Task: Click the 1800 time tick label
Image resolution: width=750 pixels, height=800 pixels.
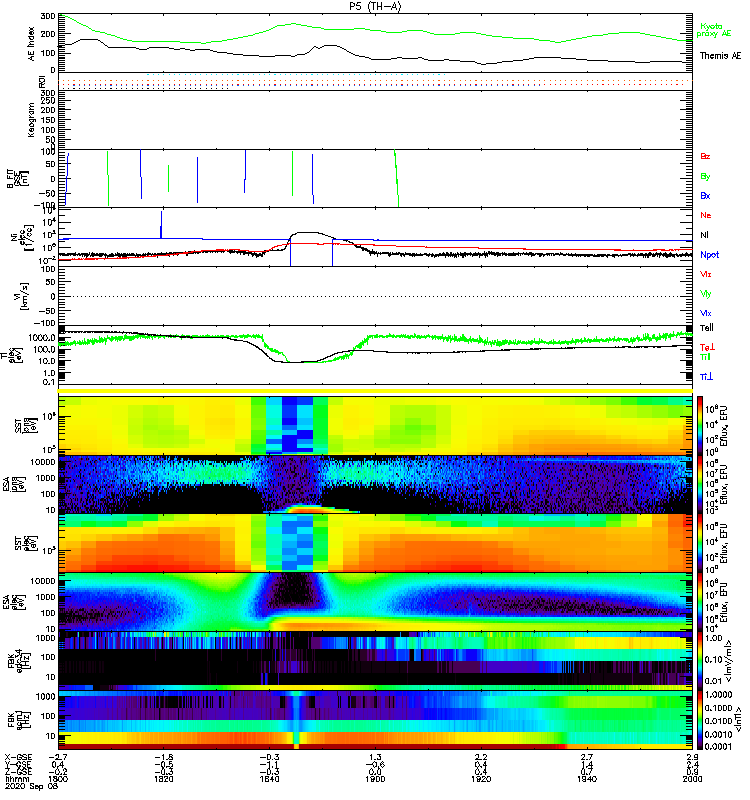Action: 58,779
